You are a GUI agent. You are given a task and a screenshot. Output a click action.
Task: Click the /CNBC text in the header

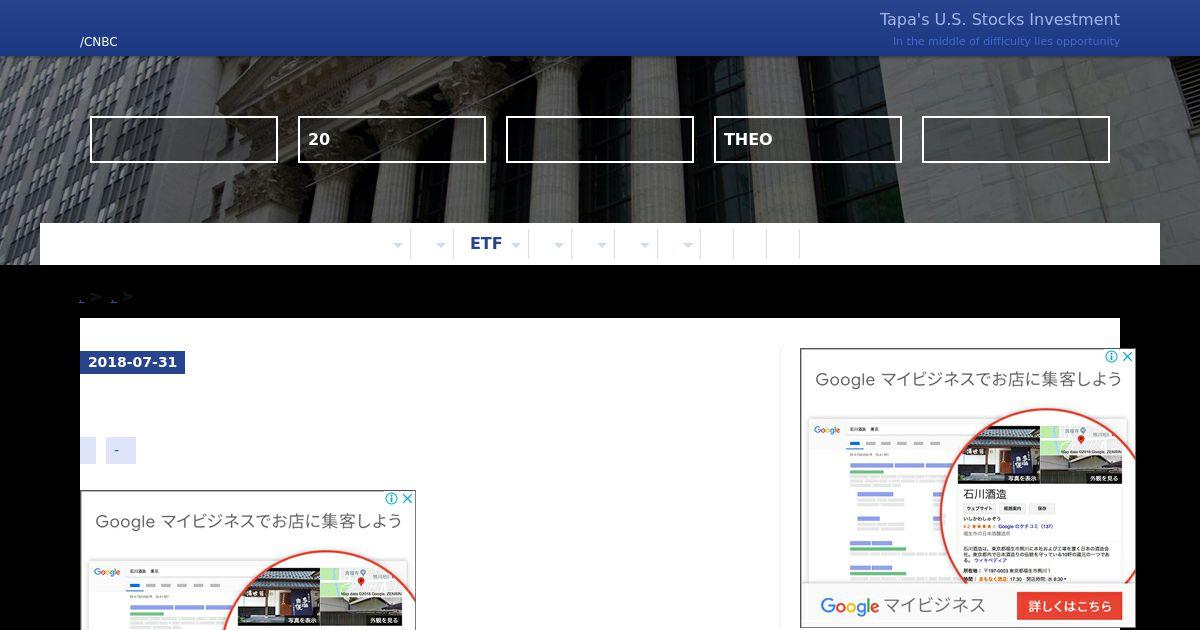pyautogui.click(x=99, y=42)
